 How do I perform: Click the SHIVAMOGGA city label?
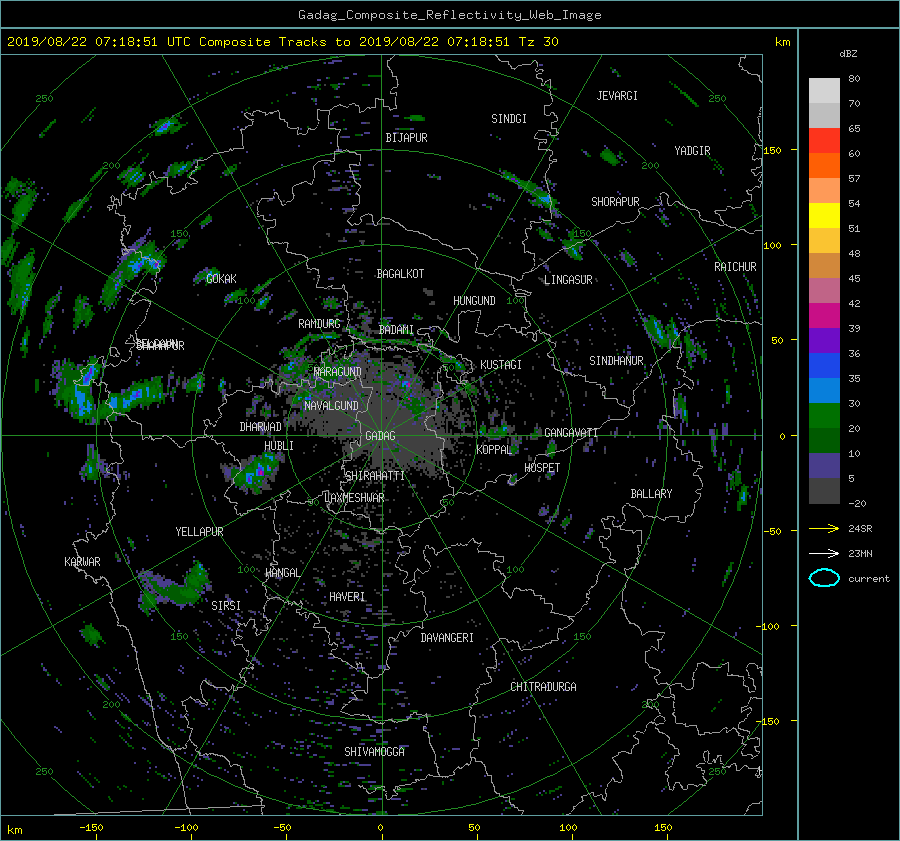[x=374, y=752]
